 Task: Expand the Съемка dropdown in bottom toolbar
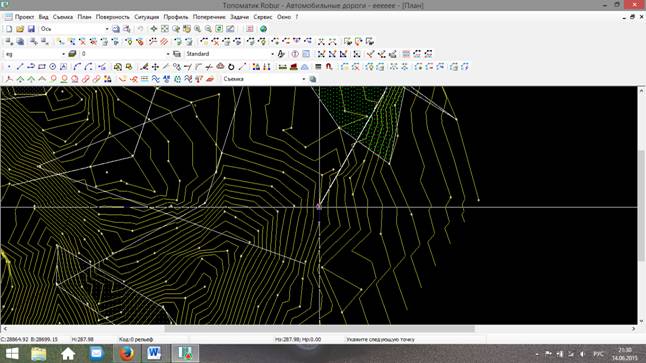(264, 79)
